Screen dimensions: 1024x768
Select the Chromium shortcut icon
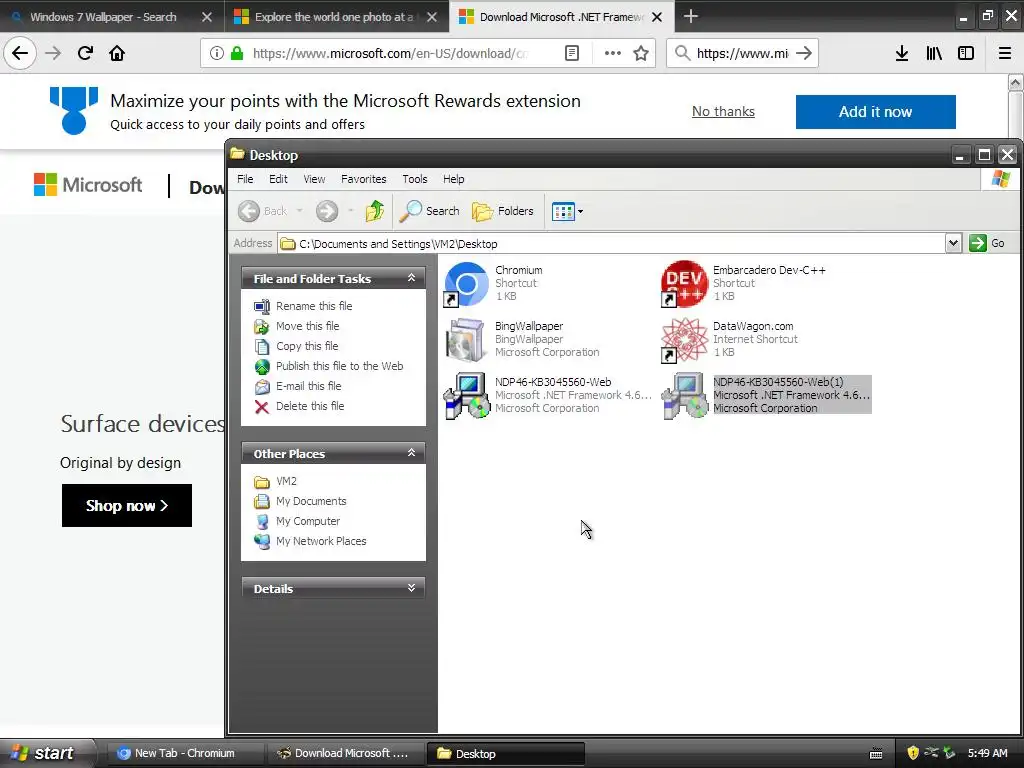click(x=466, y=283)
